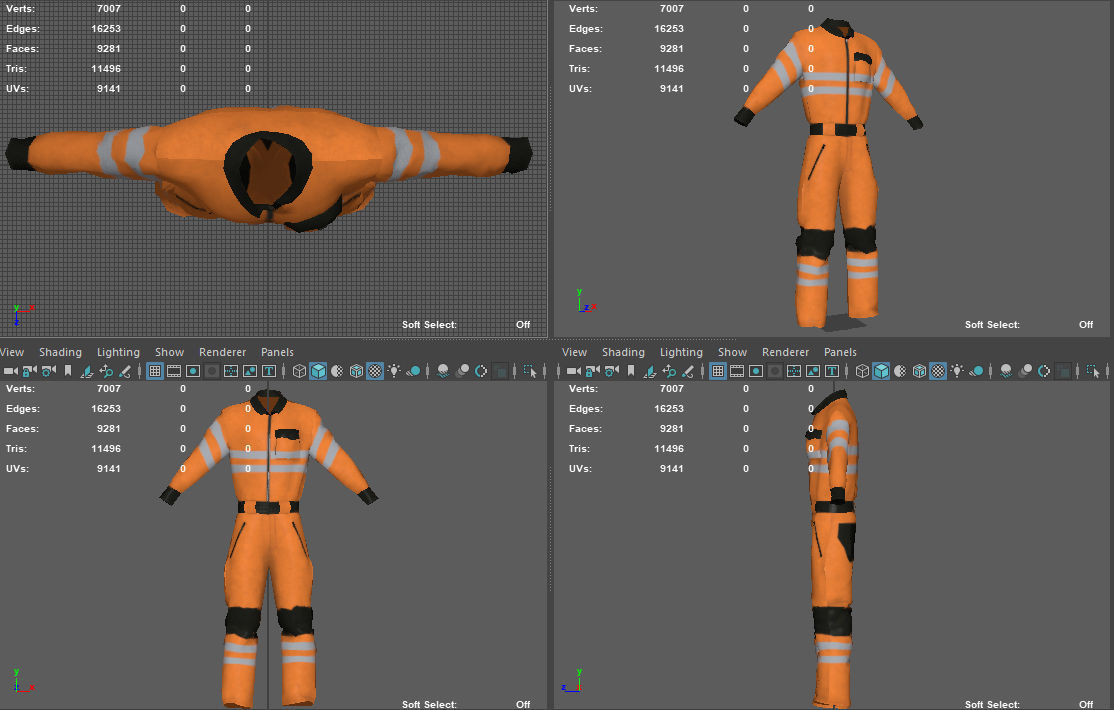The width and height of the screenshot is (1114, 710).
Task: Toggle Safe Action in front-view panel toolbar
Action: click(x=250, y=371)
